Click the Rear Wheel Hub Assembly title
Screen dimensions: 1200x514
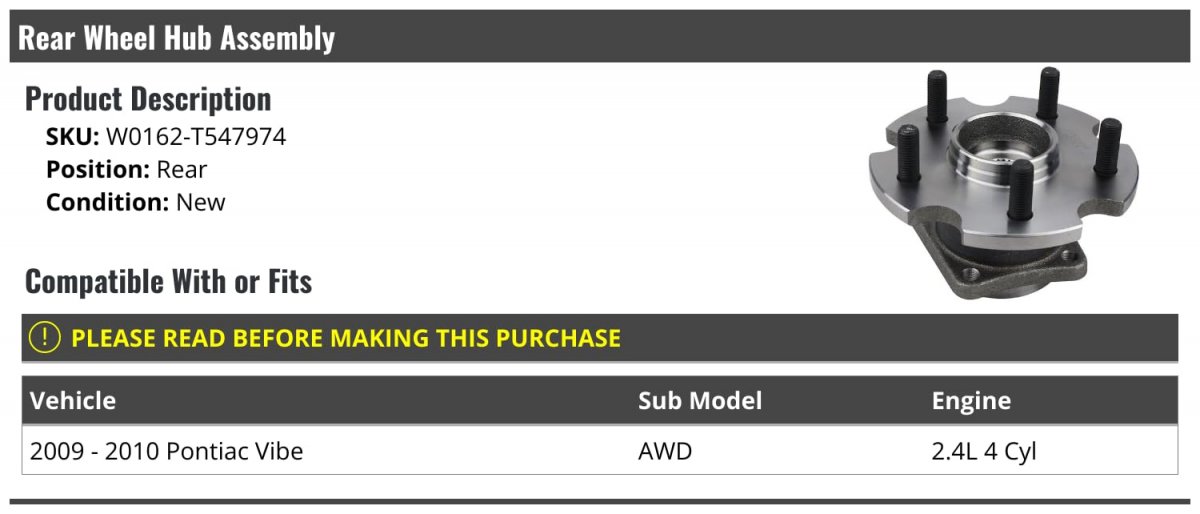point(177,38)
